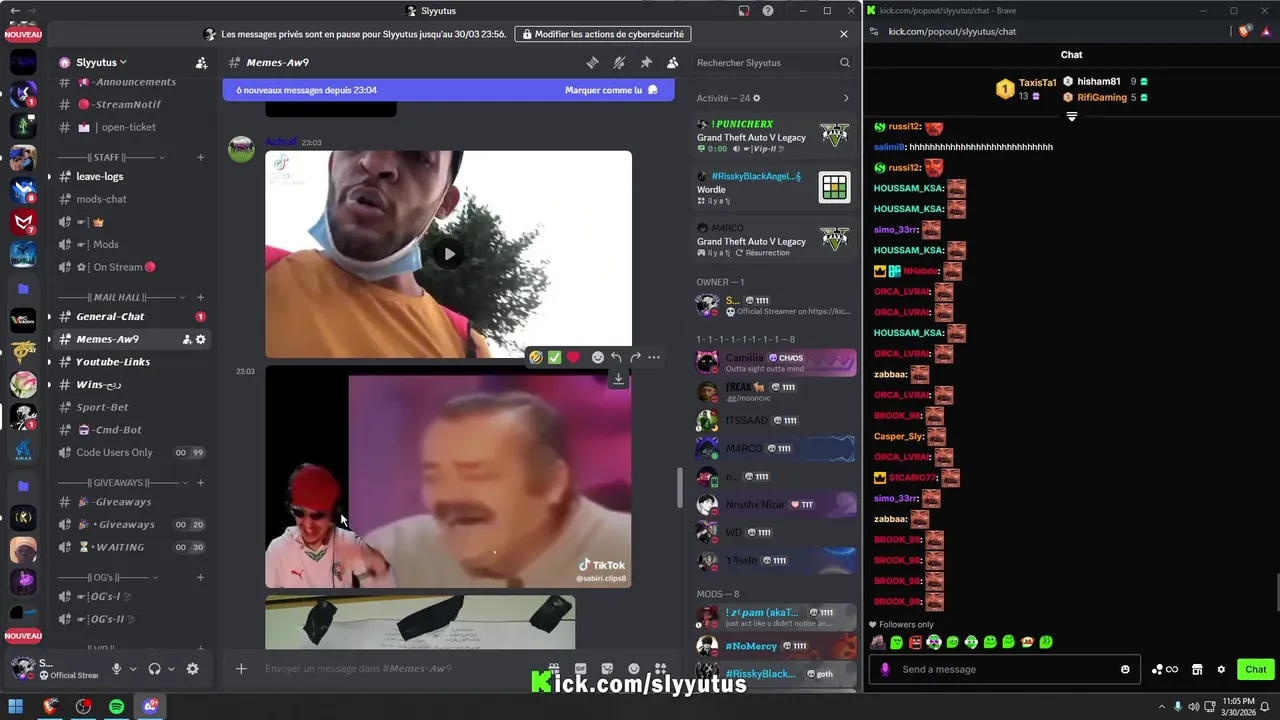Join On Stream voice channel
Viewport: 1280px width, 720px height.
[x=129, y=267]
